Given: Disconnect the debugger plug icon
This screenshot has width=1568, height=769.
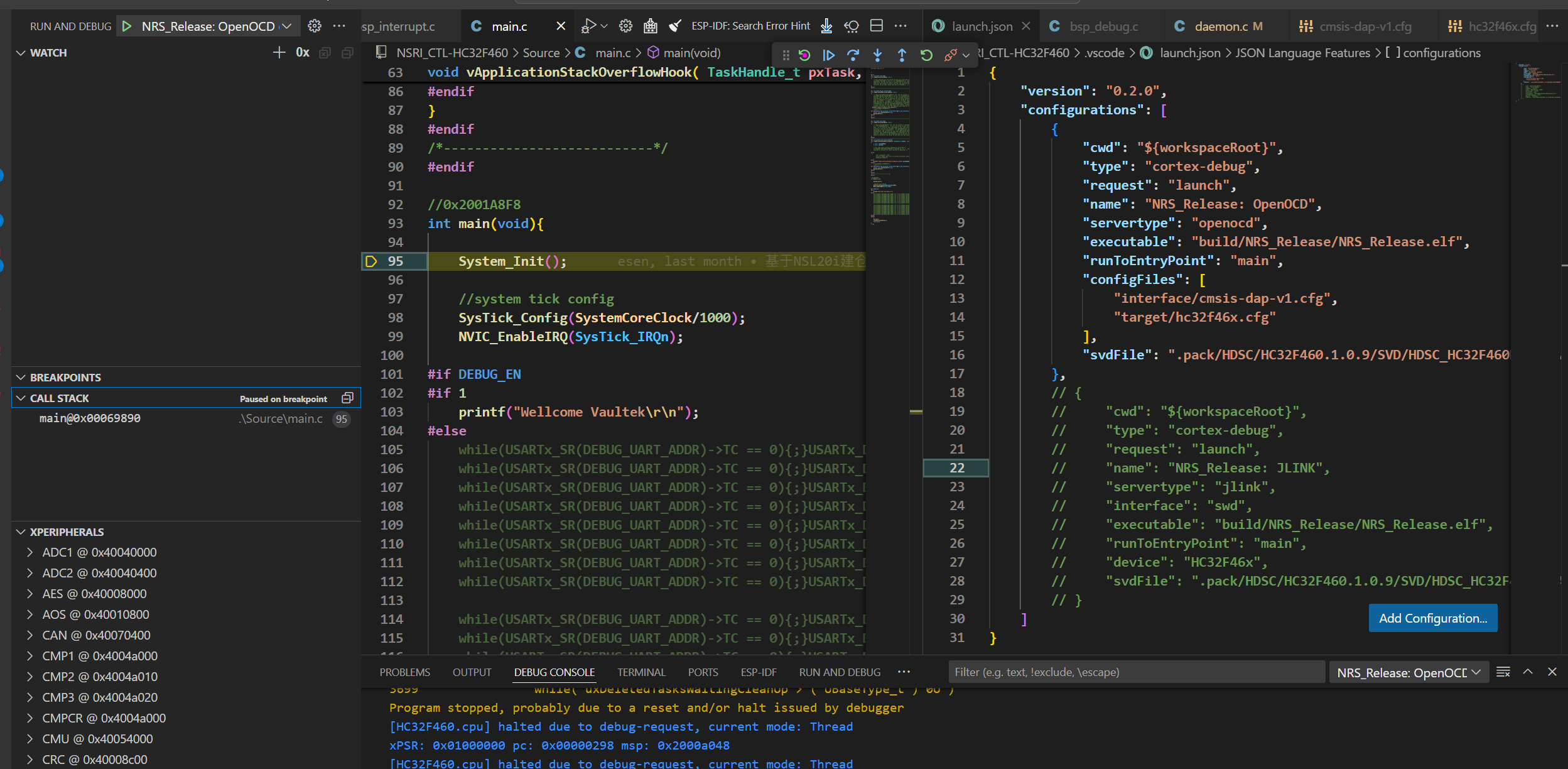Looking at the screenshot, I should click(x=950, y=55).
